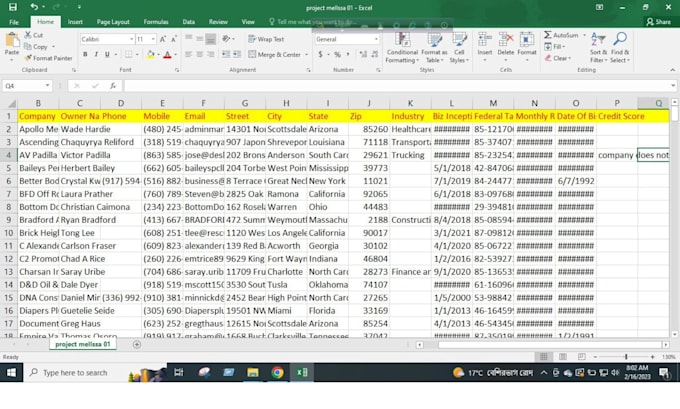Click the Insert Function fx button

113,86
